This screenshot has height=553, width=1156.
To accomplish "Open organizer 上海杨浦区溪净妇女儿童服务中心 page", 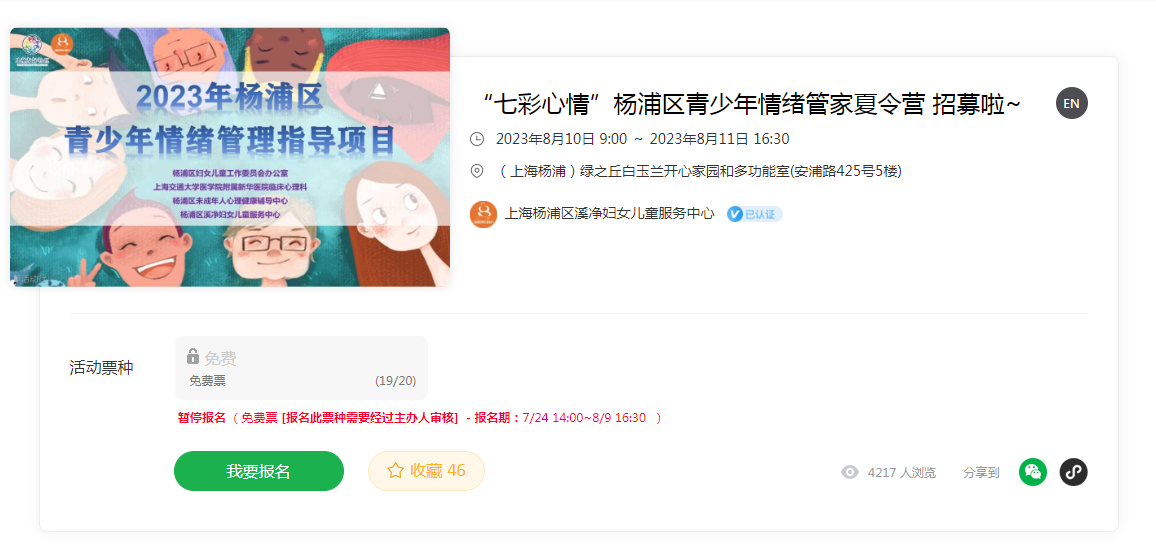I will point(609,214).
